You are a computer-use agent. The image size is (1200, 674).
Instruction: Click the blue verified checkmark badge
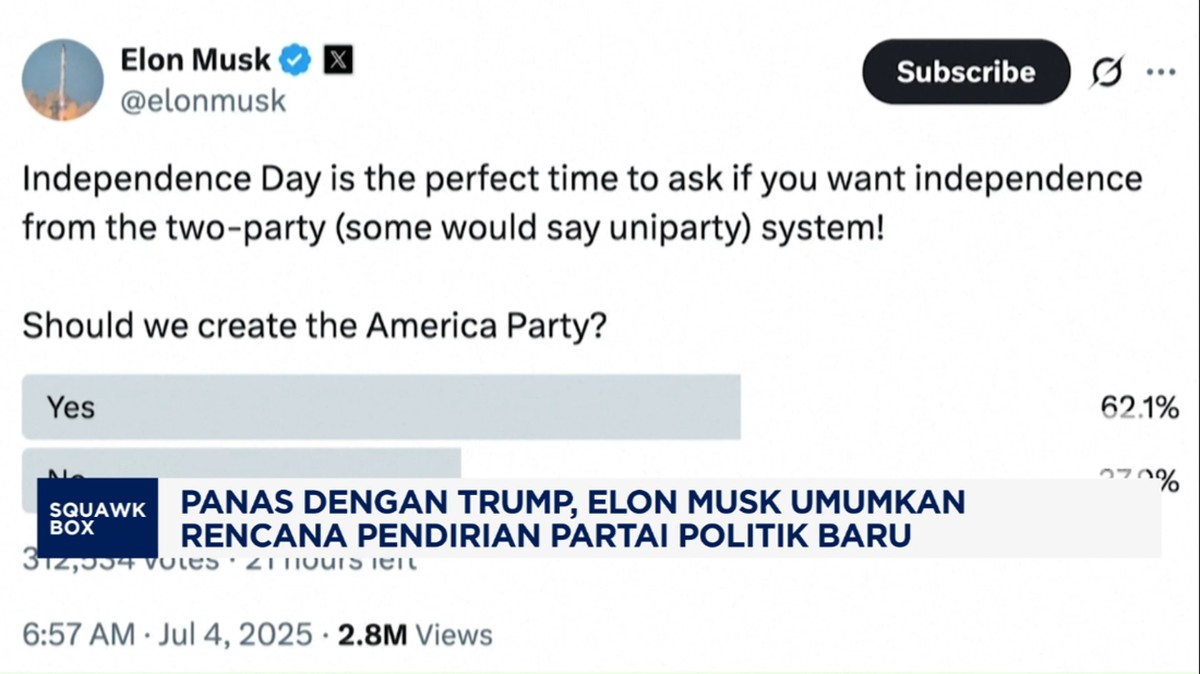[x=295, y=61]
